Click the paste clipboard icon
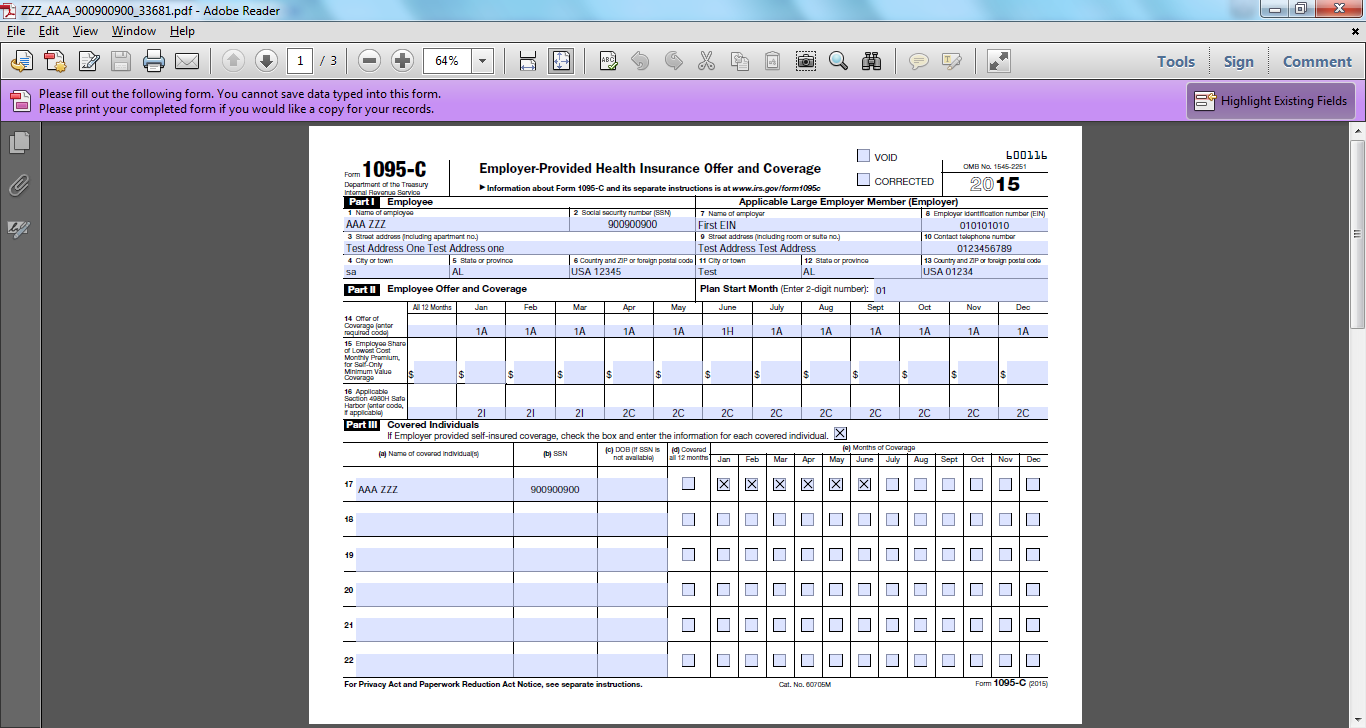Viewport: 1366px width, 728px height. [x=772, y=61]
